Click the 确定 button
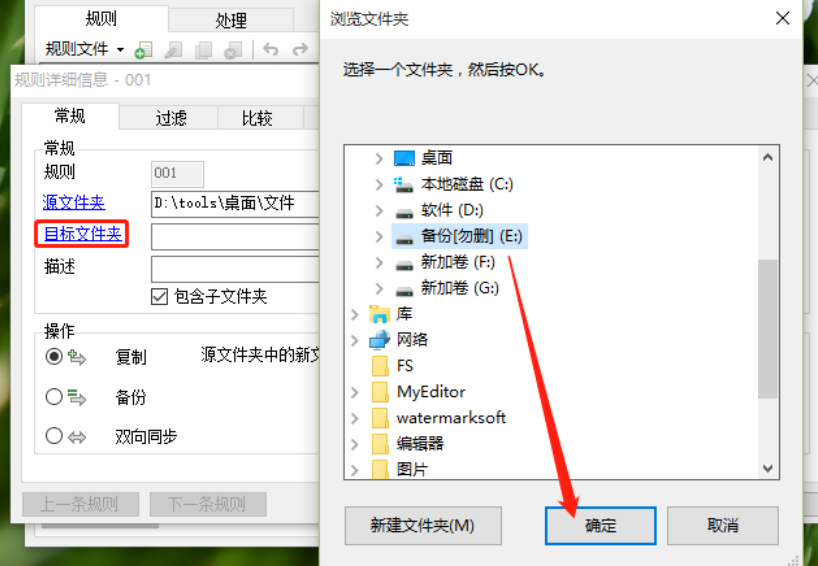This screenshot has height=566, width=818. coord(600,525)
